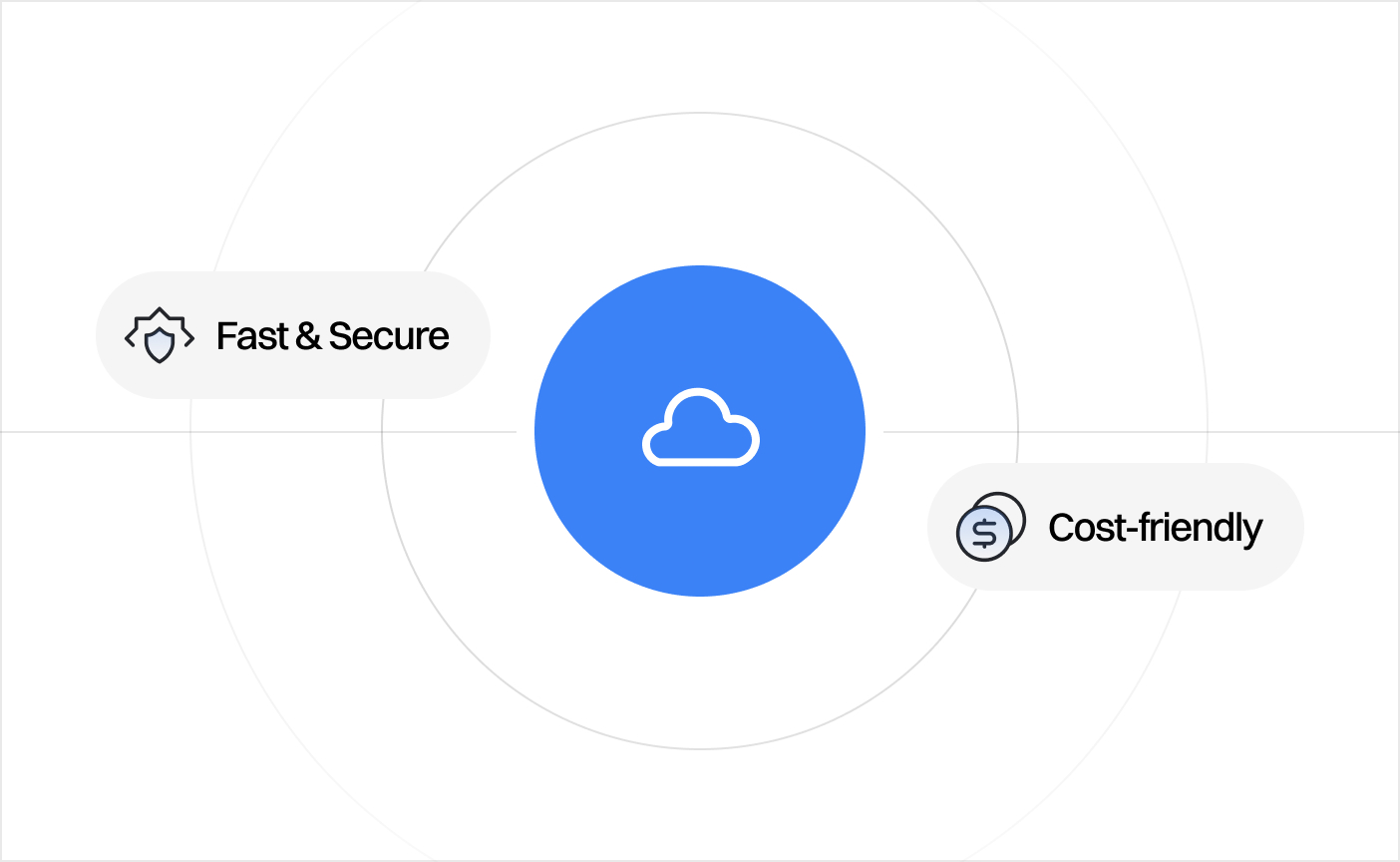1400x862 pixels.
Task: Click the blue circle above the cloud icon
Action: coord(700,319)
